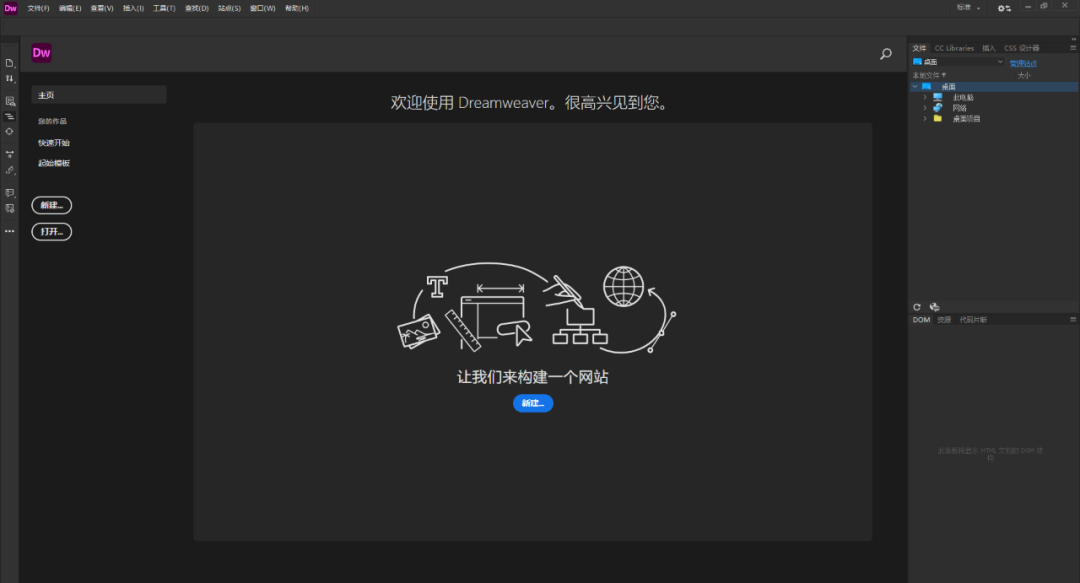Collapse the 桌面 folder in the file tree
Screen dimensions: 1080x583
pyautogui.click(x=915, y=86)
